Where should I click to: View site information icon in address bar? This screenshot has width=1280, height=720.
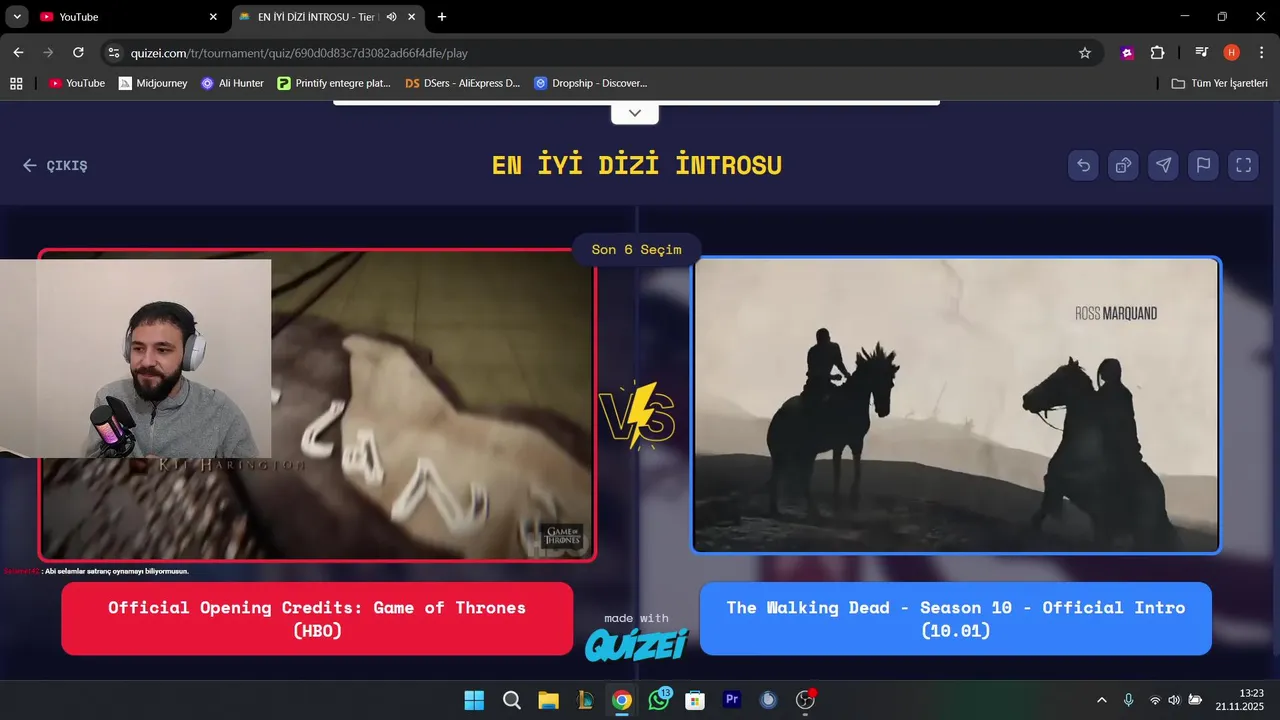[113, 53]
